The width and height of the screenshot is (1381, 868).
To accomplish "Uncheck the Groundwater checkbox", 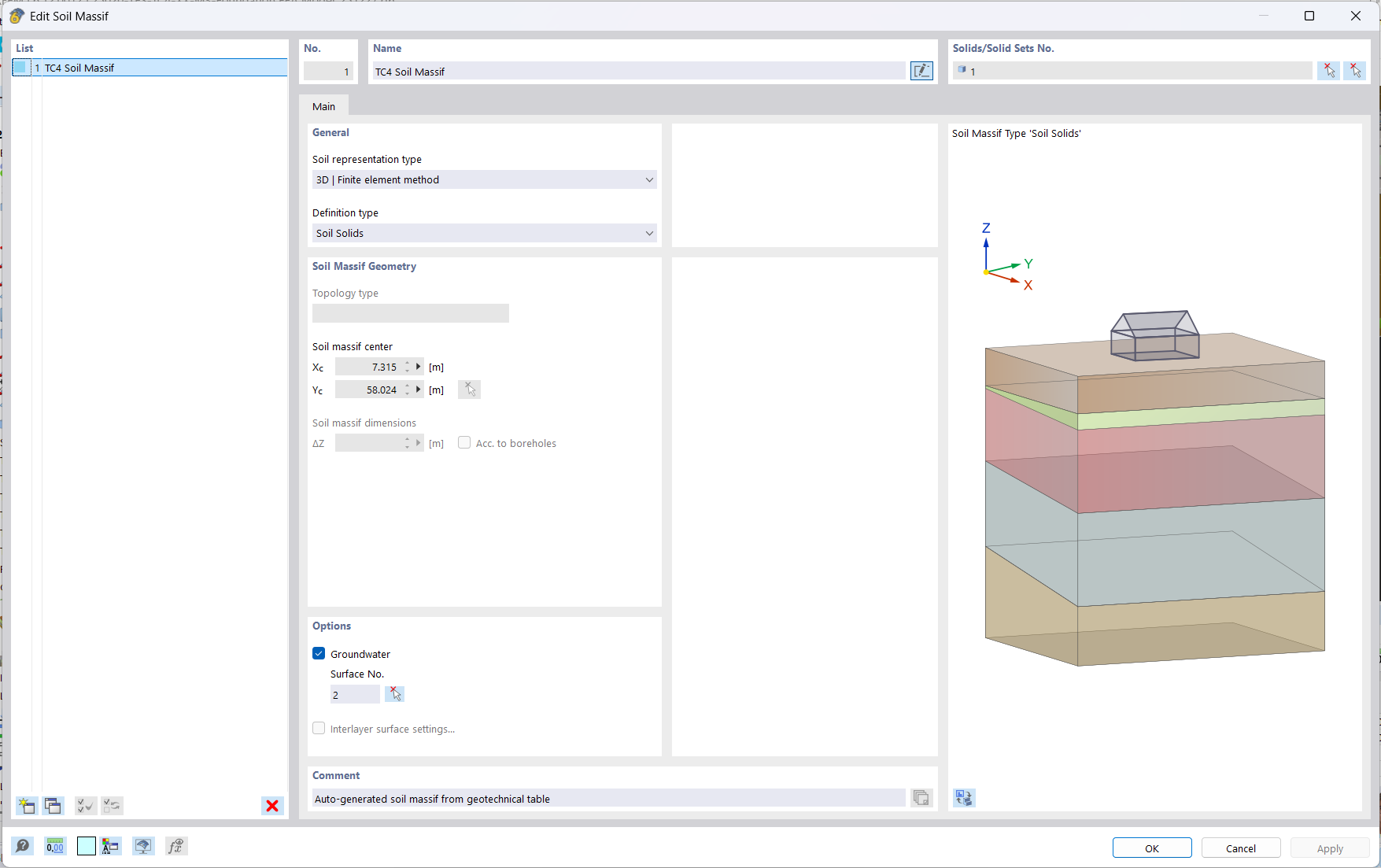I will tap(319, 653).
